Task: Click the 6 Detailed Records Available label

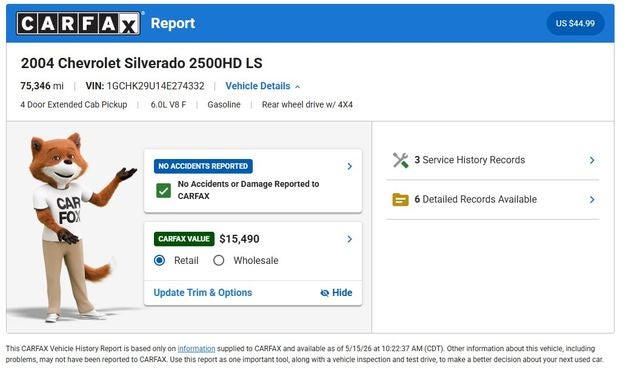Action: pos(476,200)
